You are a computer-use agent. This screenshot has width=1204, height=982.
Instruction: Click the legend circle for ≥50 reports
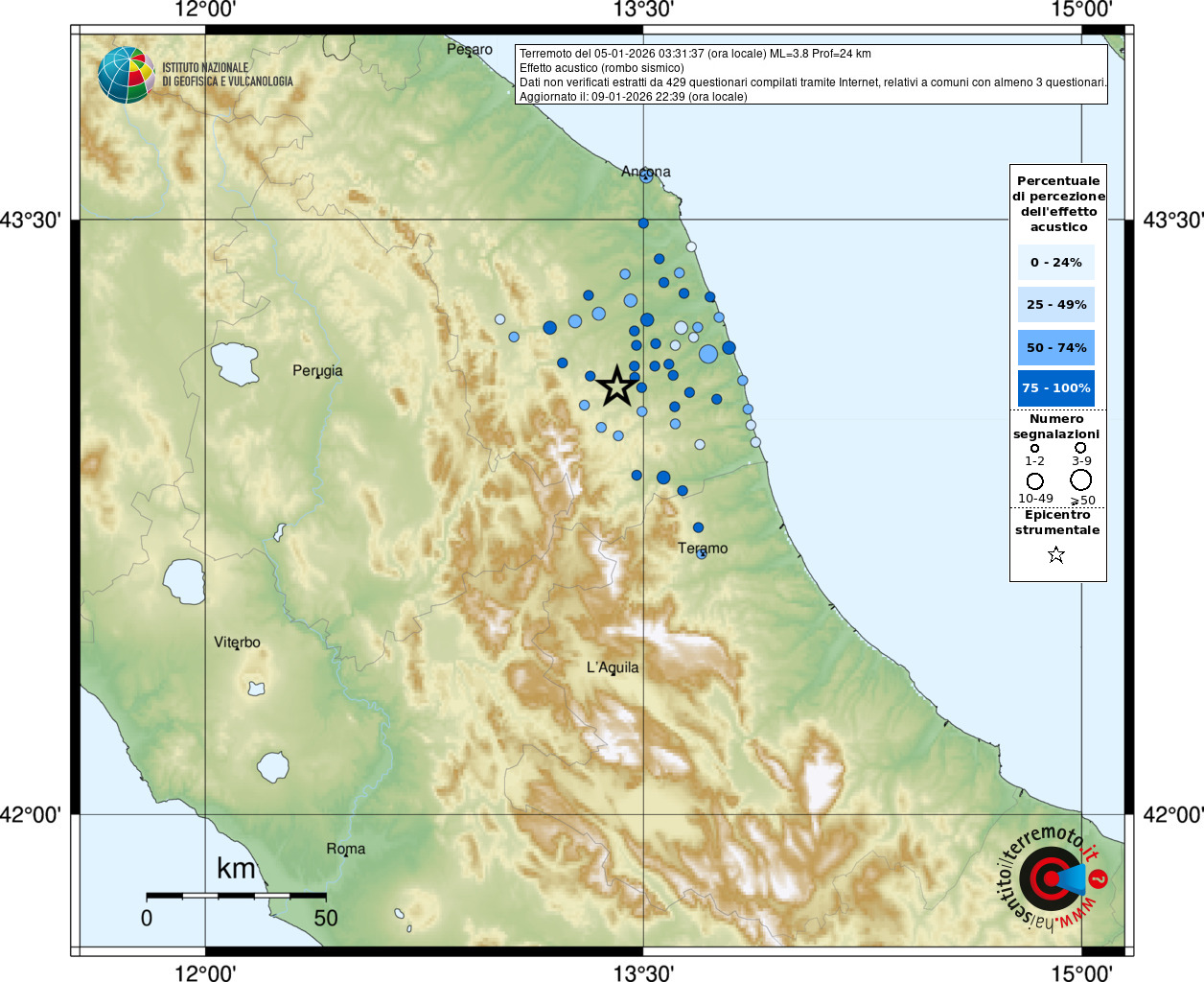point(1081,480)
